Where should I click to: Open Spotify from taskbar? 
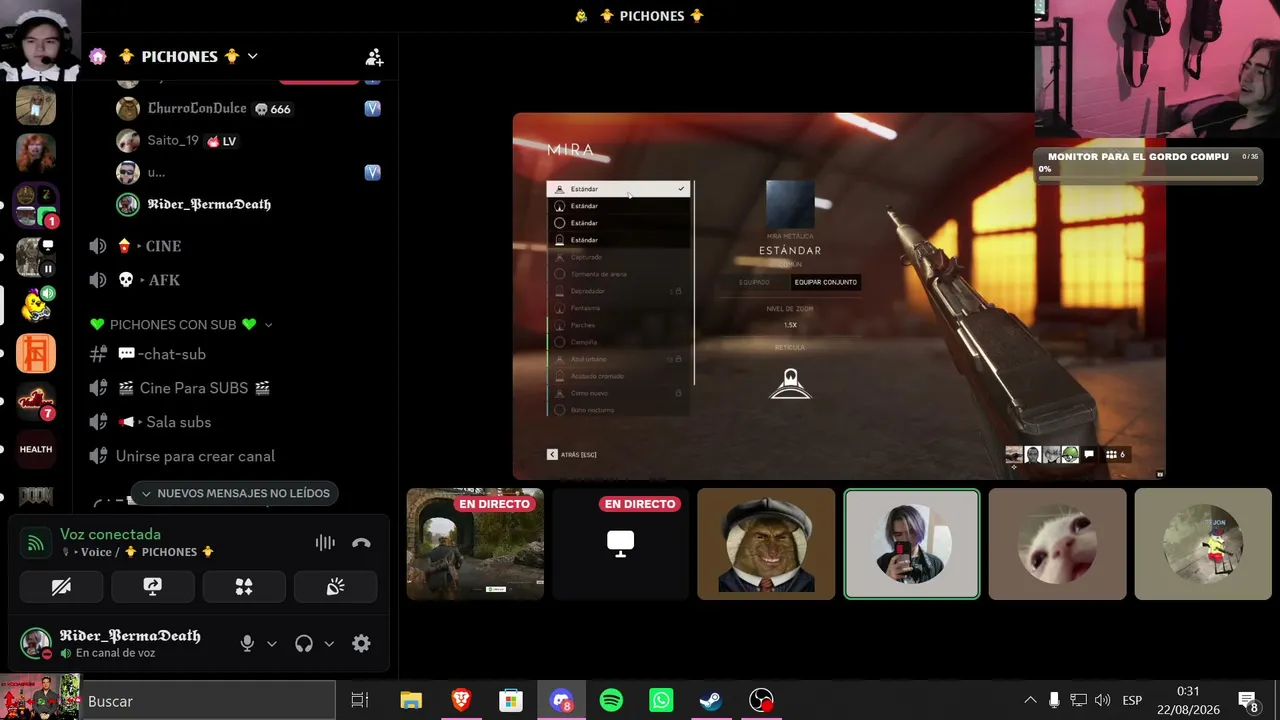click(611, 701)
